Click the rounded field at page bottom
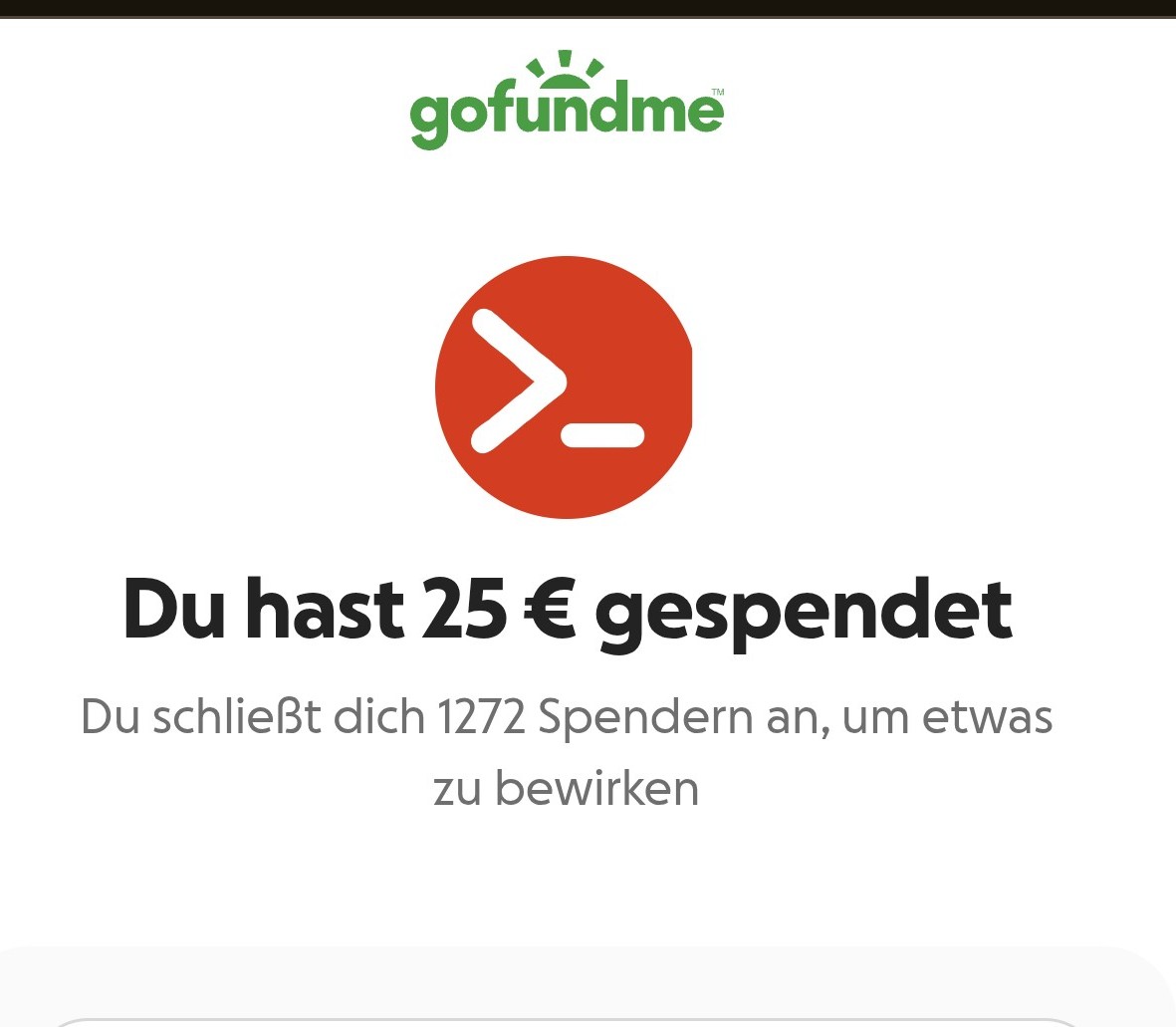Viewport: 1176px width, 1027px height. coord(567,1022)
